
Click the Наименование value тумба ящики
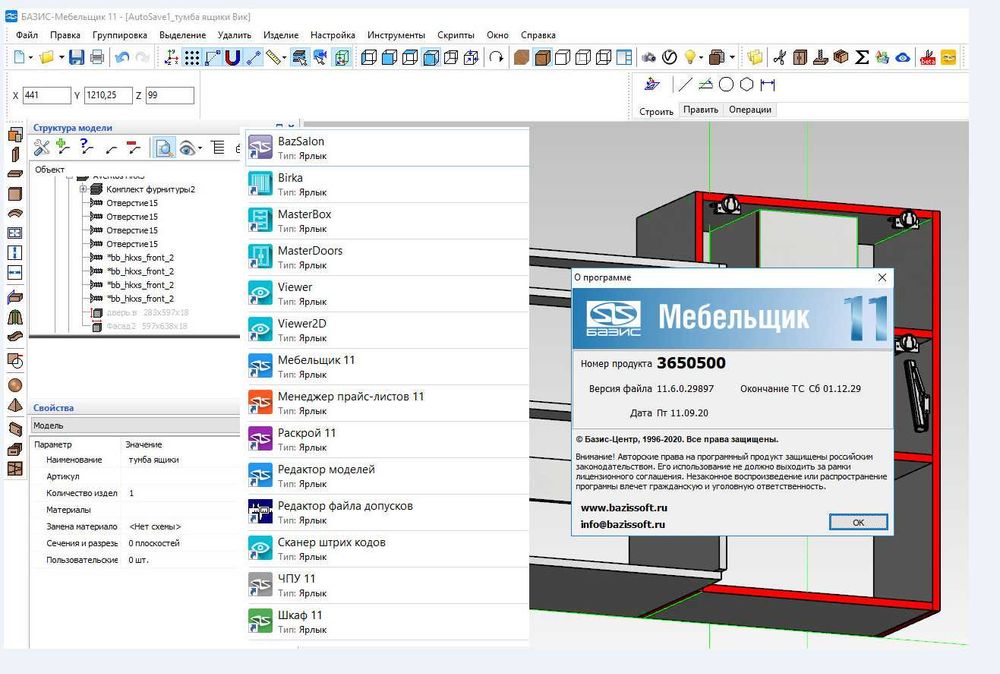(154, 460)
